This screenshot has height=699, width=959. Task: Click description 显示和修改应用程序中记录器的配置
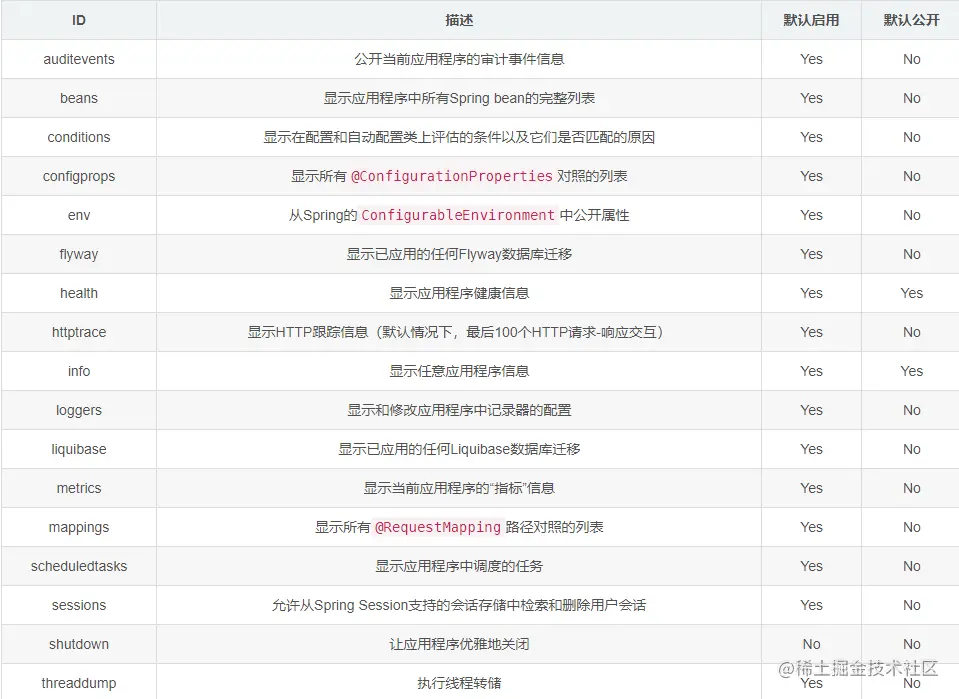[459, 410]
